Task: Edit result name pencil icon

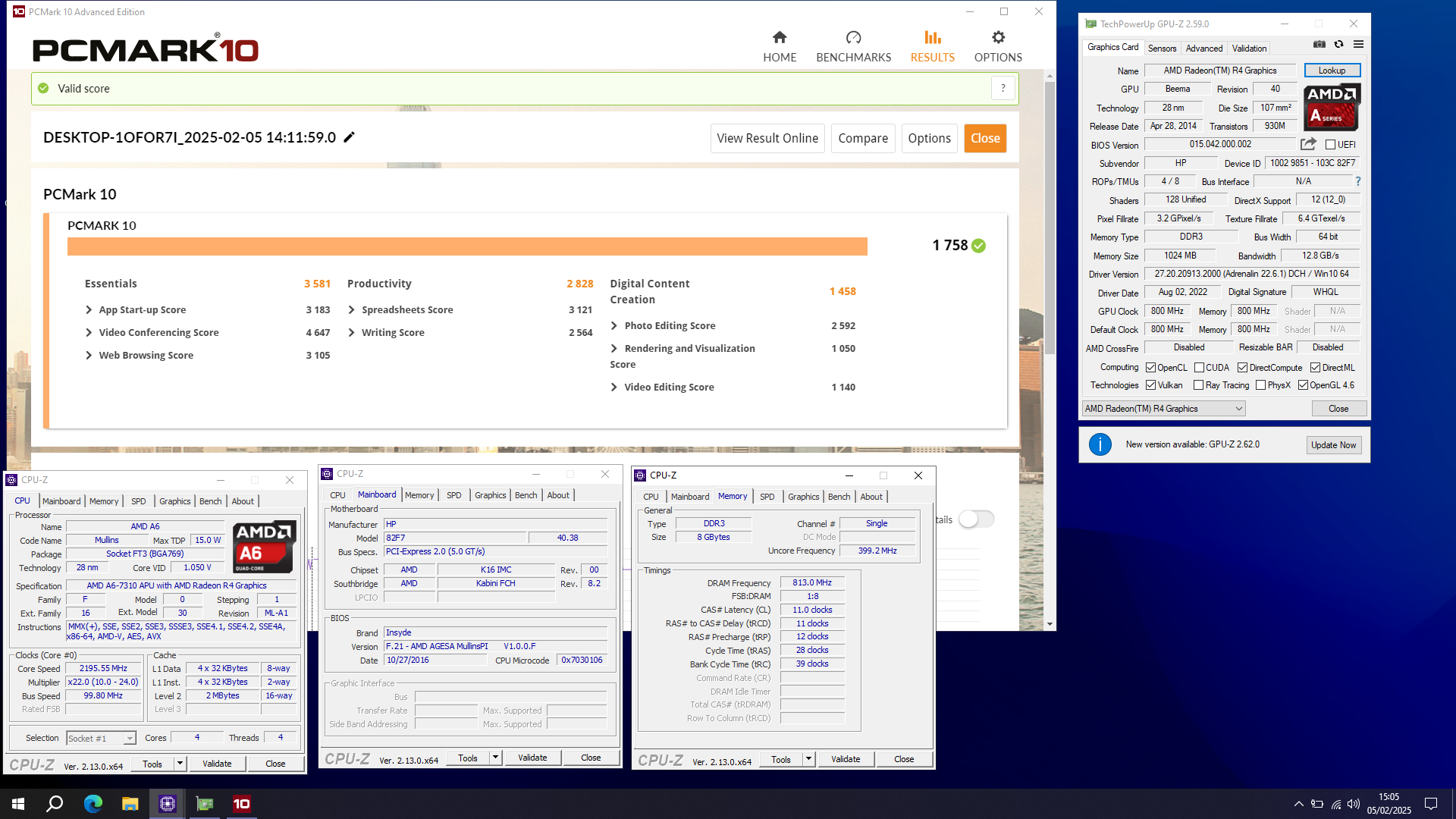Action: click(349, 137)
